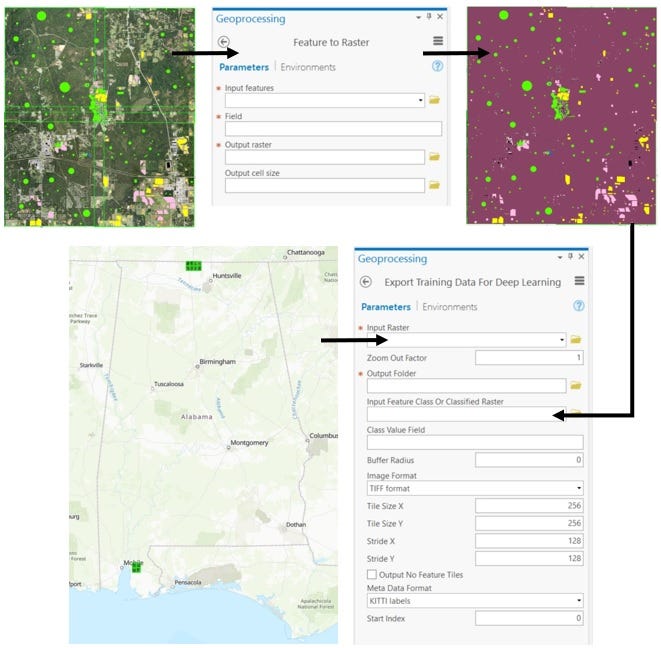Pin the Feature to Raster Geoprocessing pane

429,16
